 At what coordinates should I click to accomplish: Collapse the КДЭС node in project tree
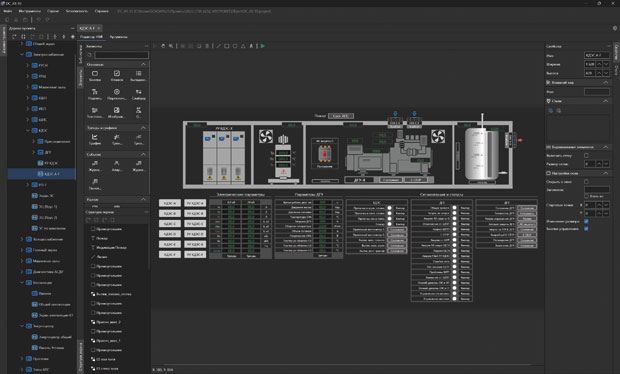coord(28,130)
